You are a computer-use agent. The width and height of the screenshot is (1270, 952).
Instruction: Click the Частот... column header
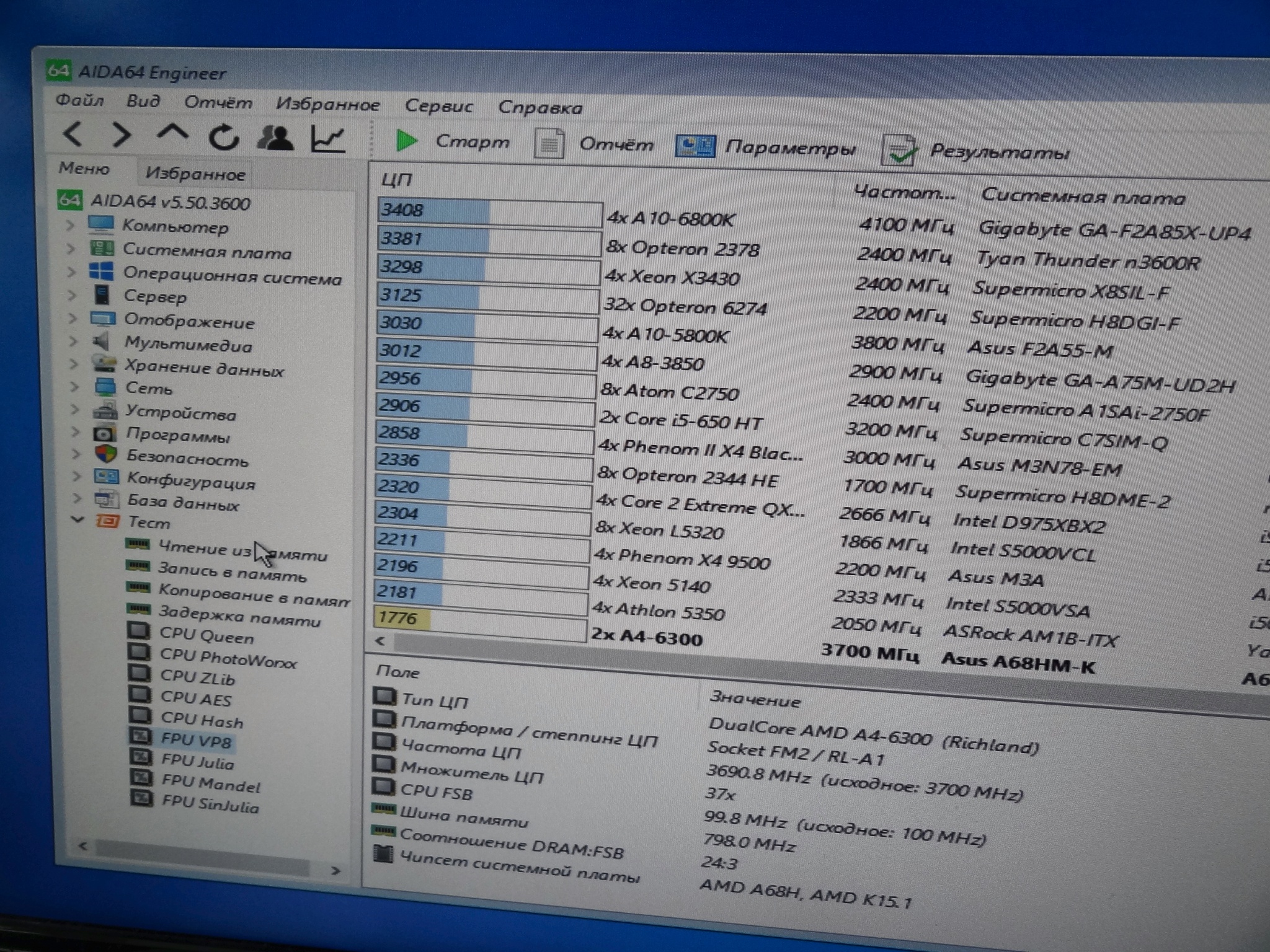click(904, 193)
